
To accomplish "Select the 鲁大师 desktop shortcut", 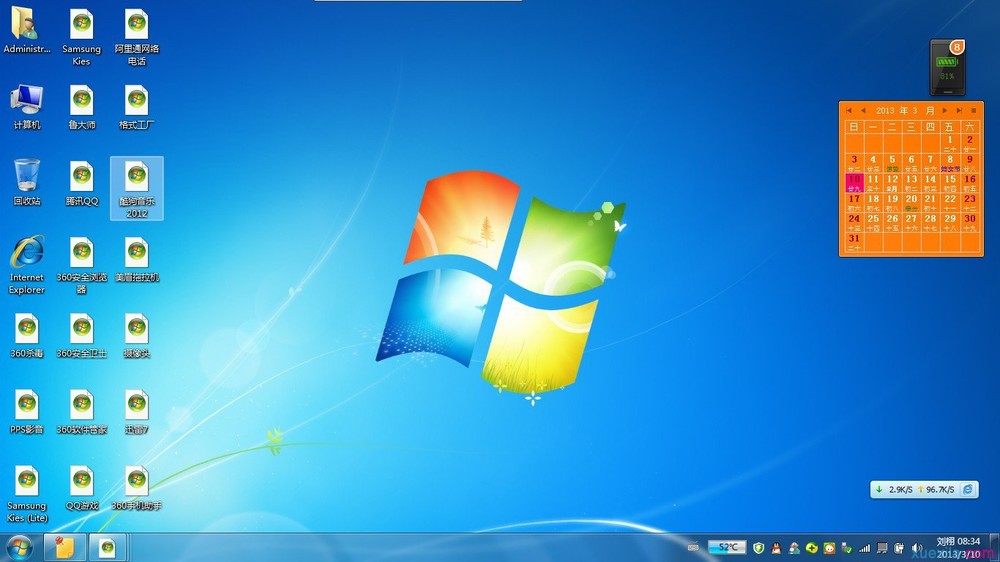I will (x=82, y=107).
